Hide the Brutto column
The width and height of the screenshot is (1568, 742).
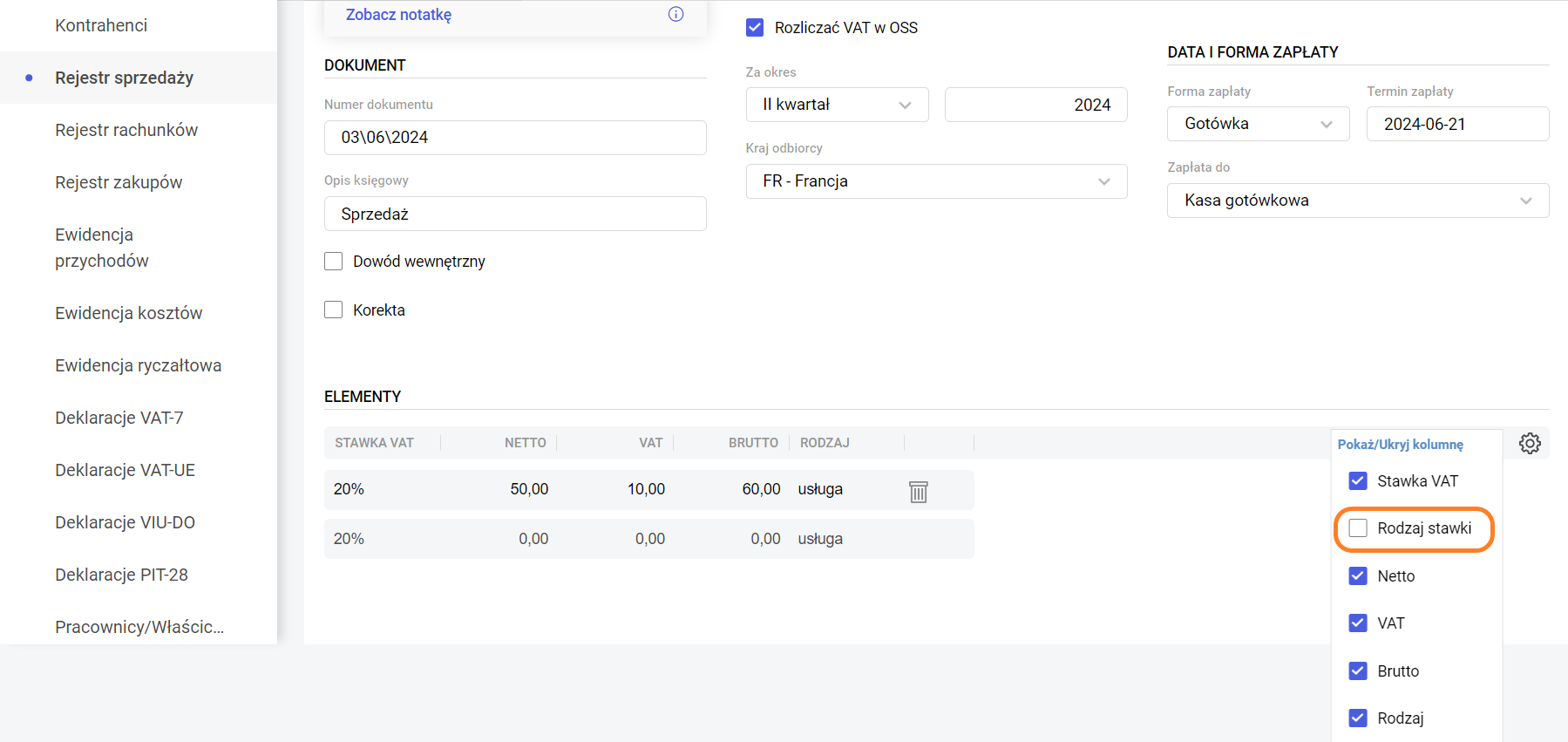pyautogui.click(x=1358, y=671)
